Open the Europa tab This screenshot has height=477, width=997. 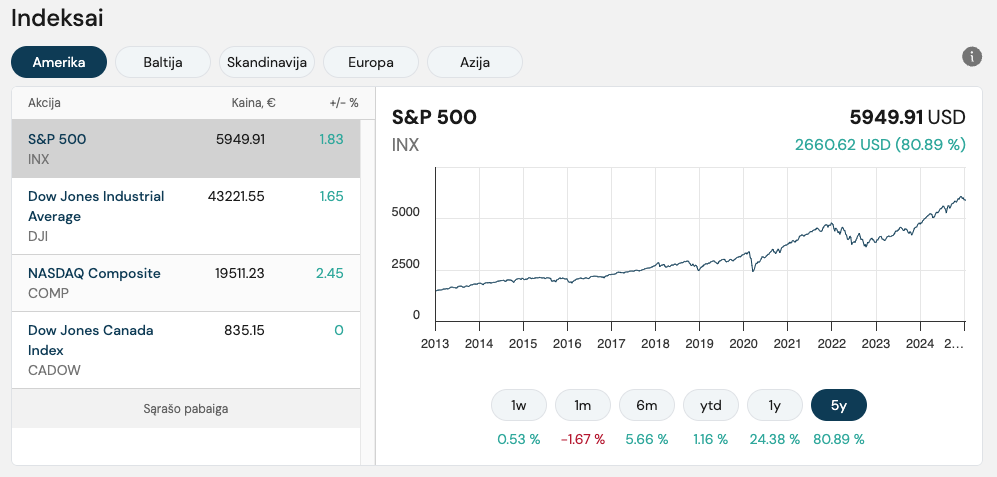pos(371,62)
